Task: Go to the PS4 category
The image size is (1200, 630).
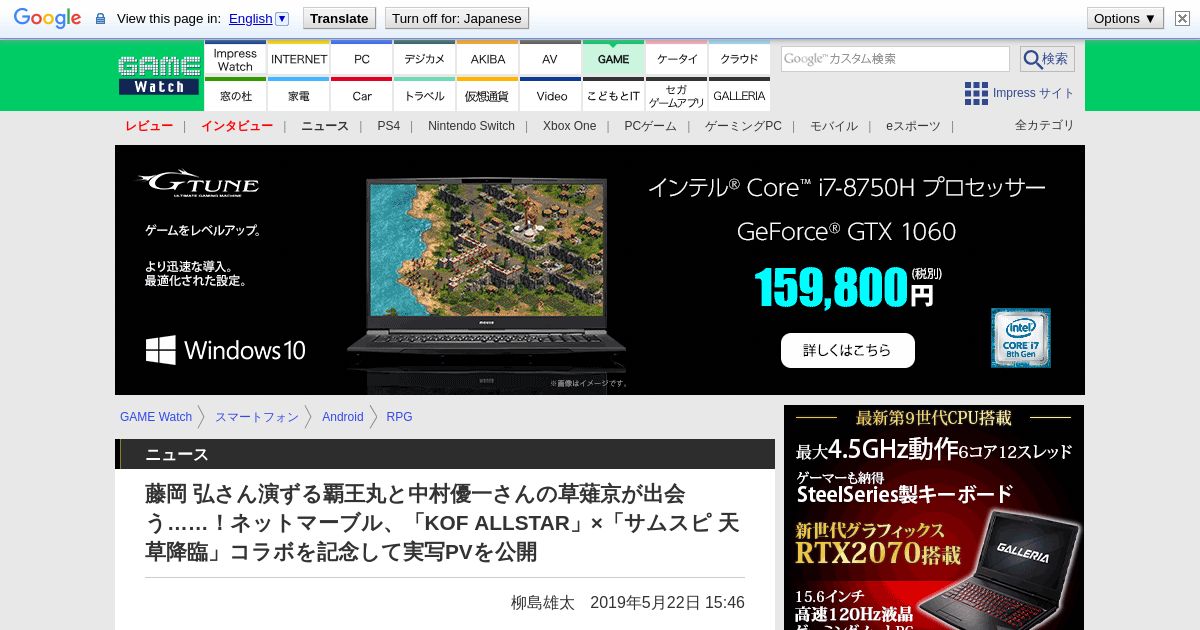Action: [388, 126]
